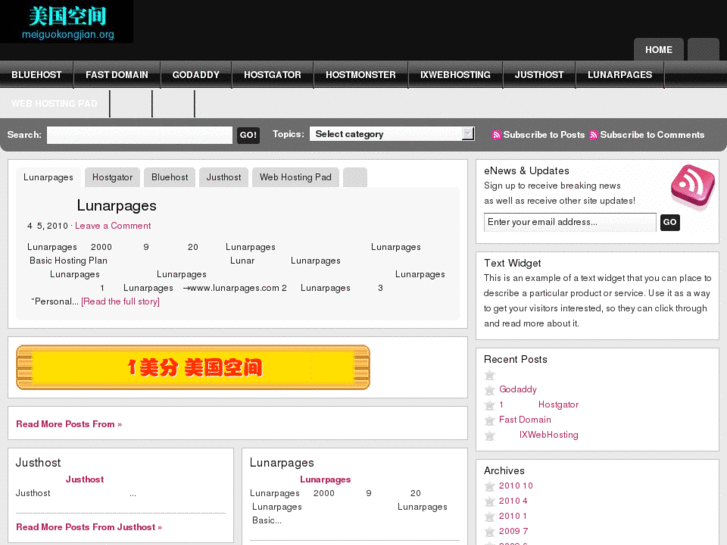Screen dimensions: 727x545
Task: Open the FAST DOMAIN menu item
Action: click(117, 75)
